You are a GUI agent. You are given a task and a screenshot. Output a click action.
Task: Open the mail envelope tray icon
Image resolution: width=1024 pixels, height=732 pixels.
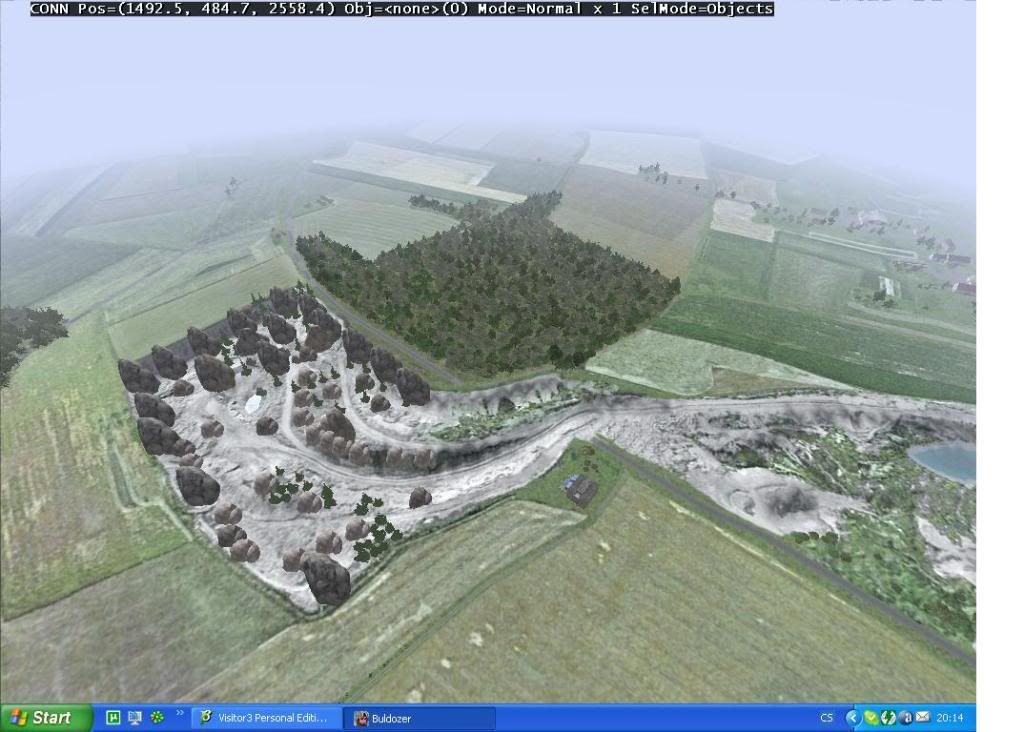coord(922,718)
